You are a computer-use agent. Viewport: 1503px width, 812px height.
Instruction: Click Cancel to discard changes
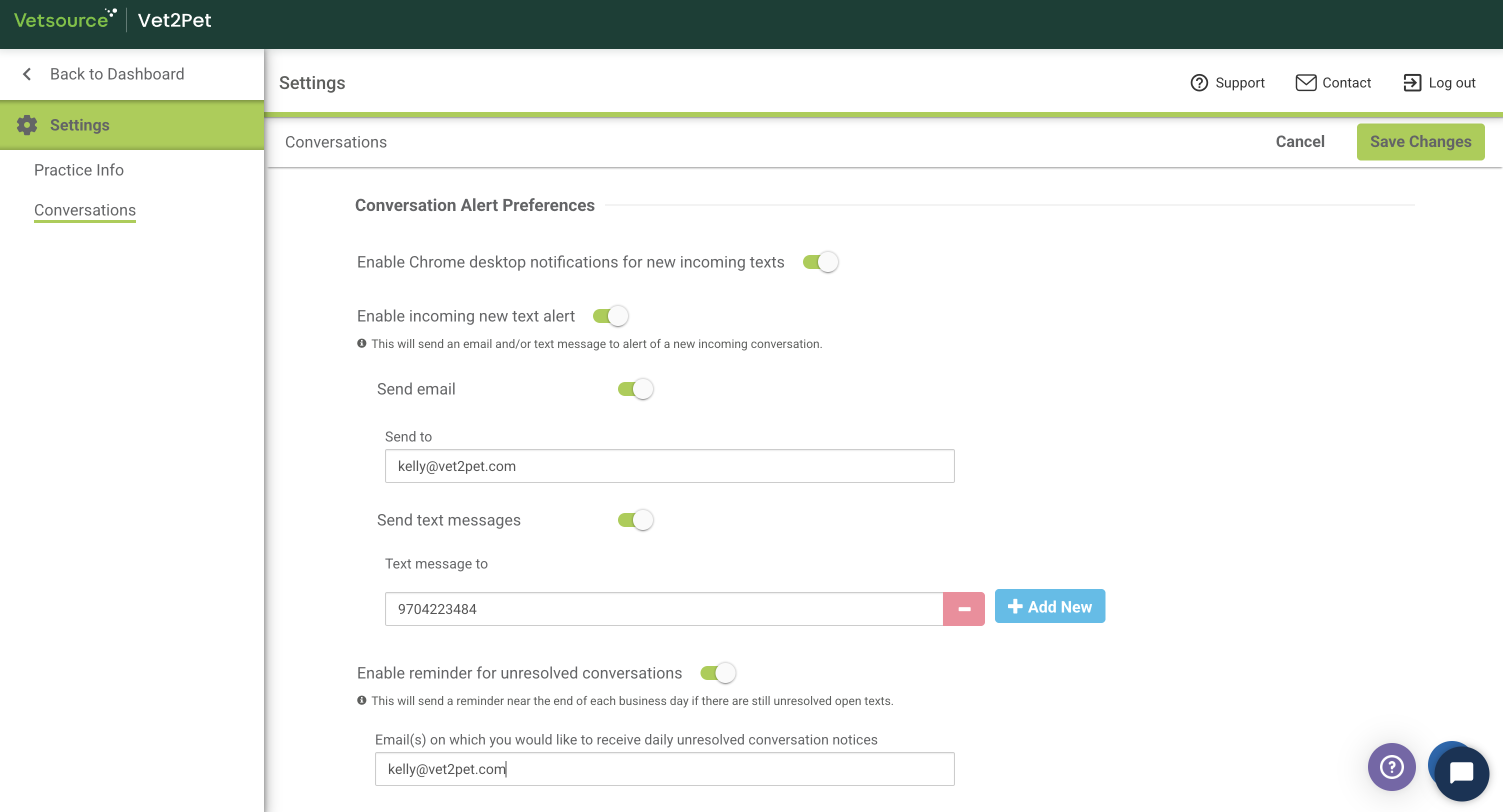[1299, 142]
